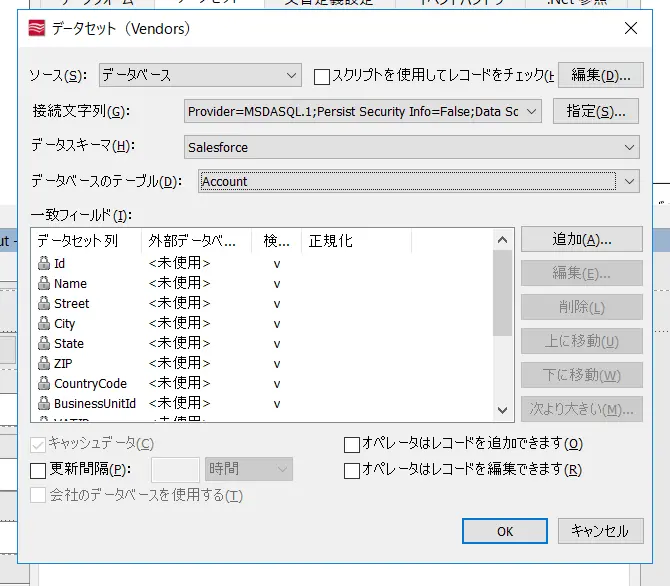Confirm the dialog with OK
This screenshot has height=586, width=670.
click(x=505, y=531)
